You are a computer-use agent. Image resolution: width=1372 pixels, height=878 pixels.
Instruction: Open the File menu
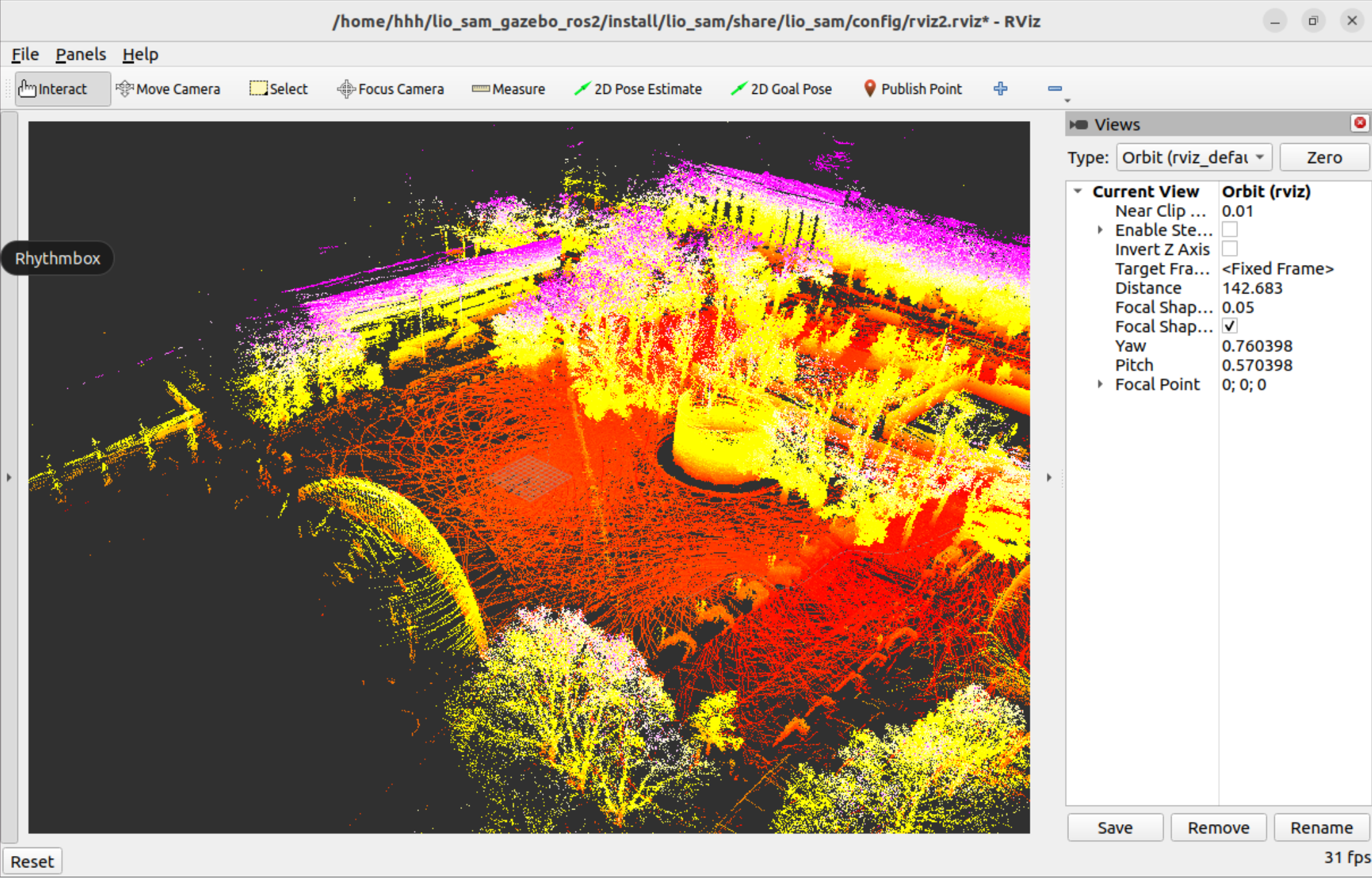tap(25, 55)
